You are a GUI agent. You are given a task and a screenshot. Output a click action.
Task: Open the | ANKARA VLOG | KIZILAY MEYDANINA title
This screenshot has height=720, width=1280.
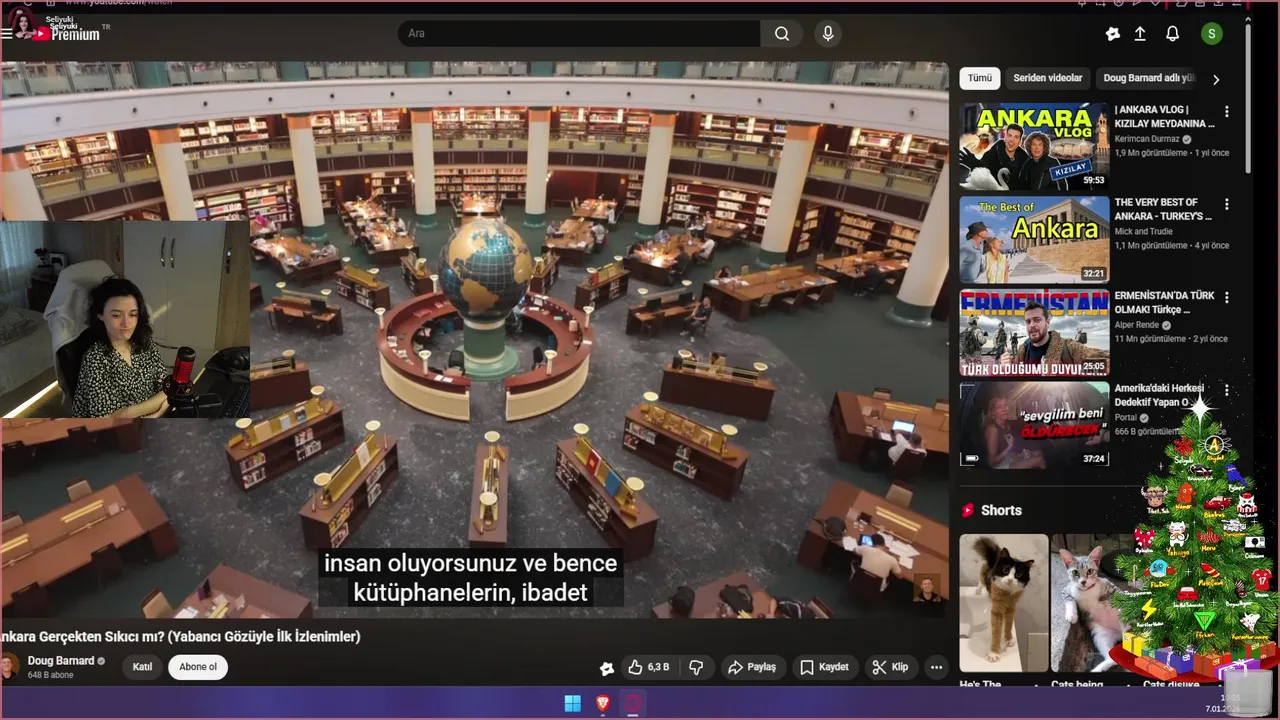[x=1165, y=116]
